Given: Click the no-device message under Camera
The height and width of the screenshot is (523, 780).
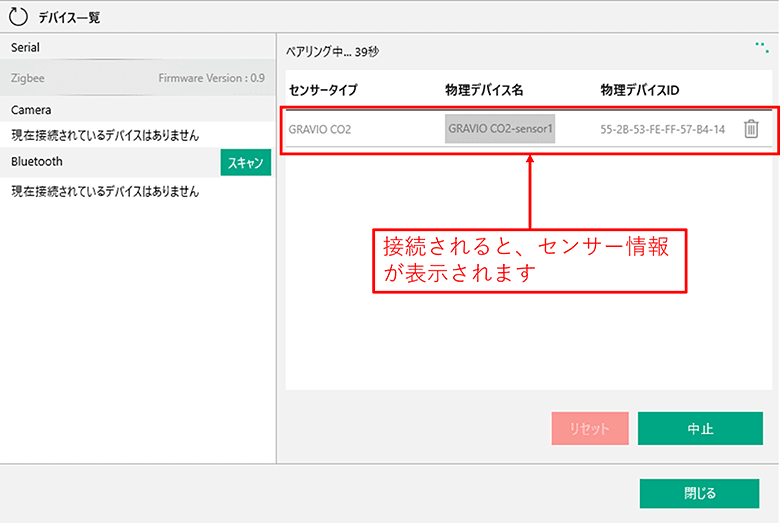Looking at the screenshot, I should click(105, 135).
